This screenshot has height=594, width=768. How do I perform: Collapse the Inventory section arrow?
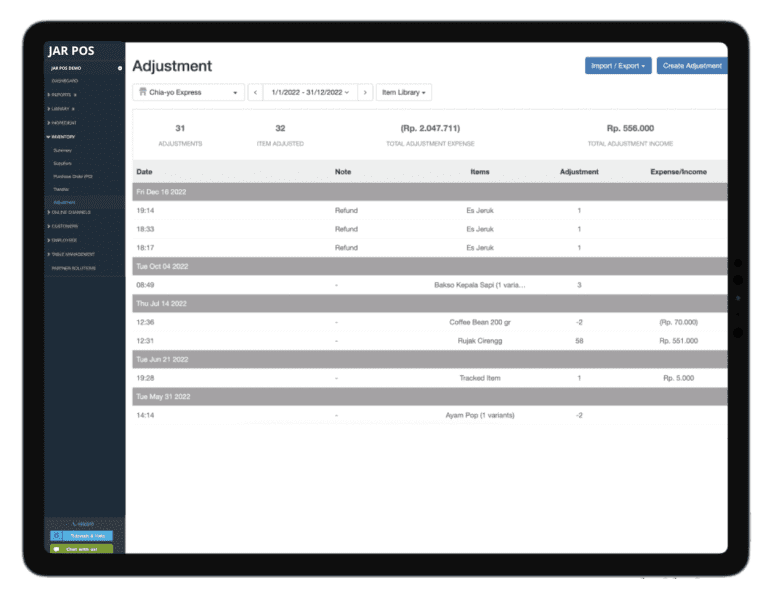[x=49, y=136]
